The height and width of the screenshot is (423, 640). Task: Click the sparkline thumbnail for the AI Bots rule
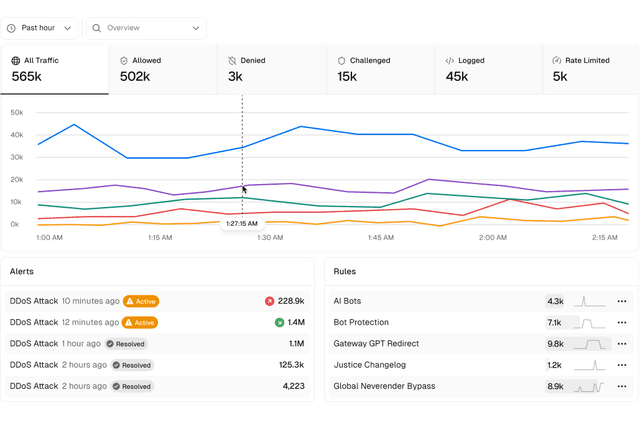click(x=590, y=301)
